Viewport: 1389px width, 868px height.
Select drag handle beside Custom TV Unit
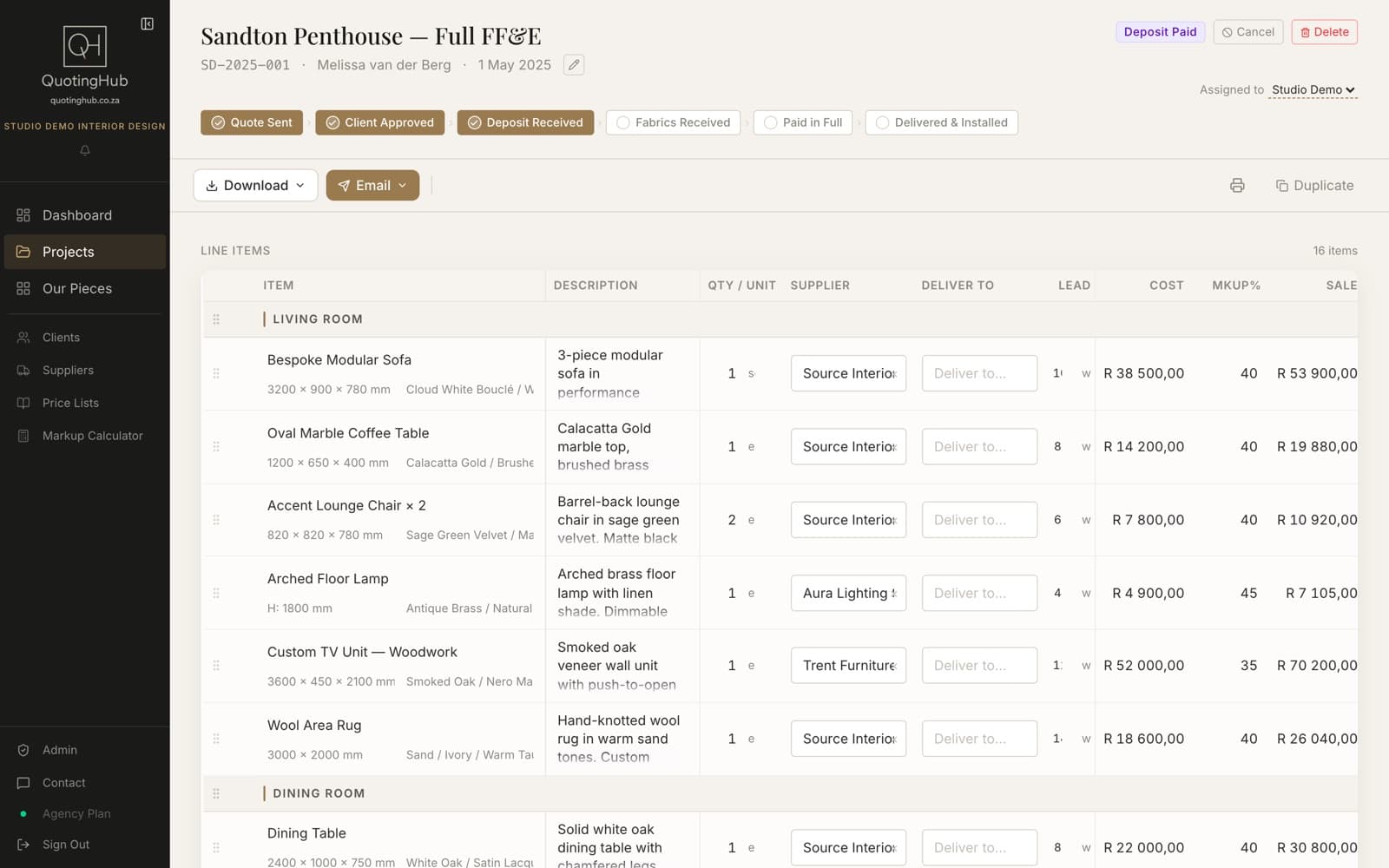pos(216,666)
